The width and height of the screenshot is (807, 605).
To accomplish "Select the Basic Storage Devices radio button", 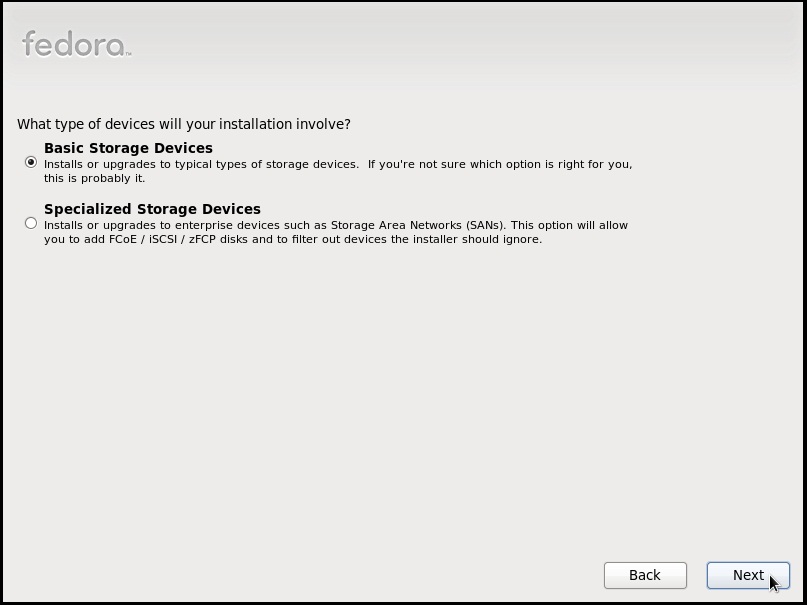I will (31, 163).
